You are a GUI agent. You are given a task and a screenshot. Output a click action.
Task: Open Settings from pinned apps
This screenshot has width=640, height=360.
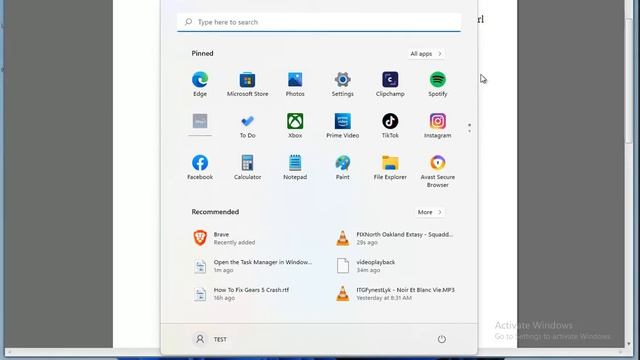point(342,84)
